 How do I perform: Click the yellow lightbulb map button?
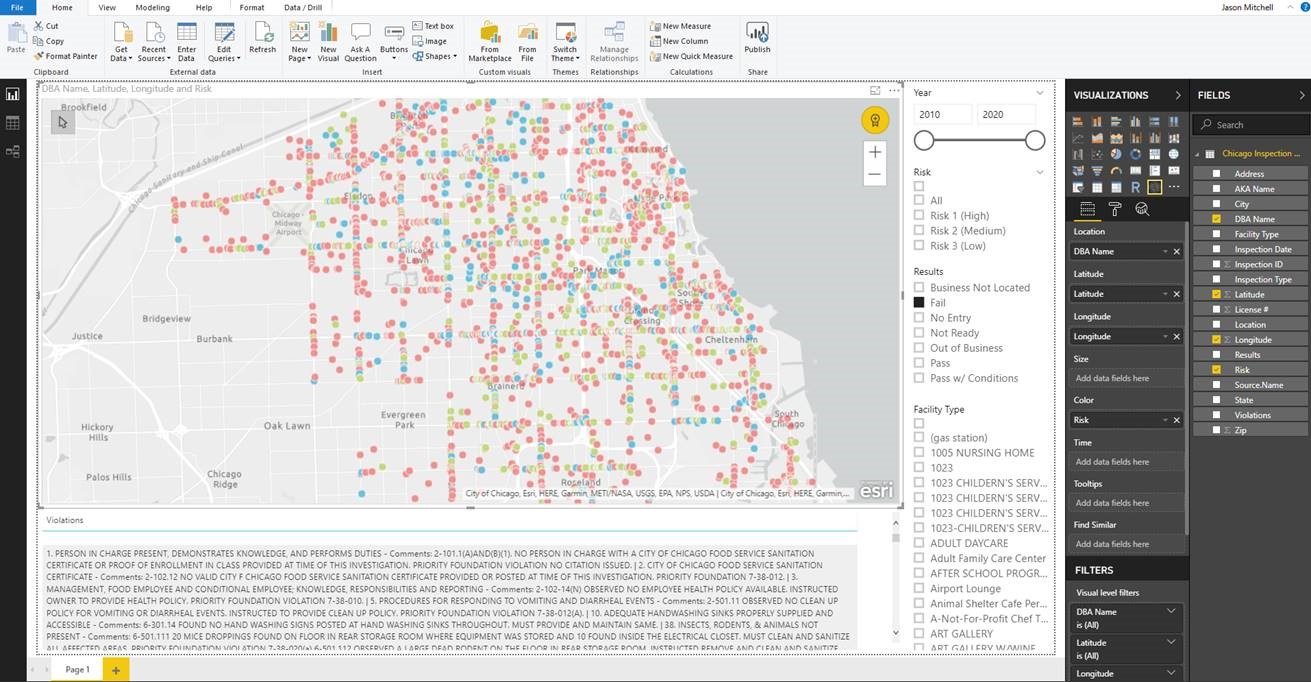(x=875, y=121)
